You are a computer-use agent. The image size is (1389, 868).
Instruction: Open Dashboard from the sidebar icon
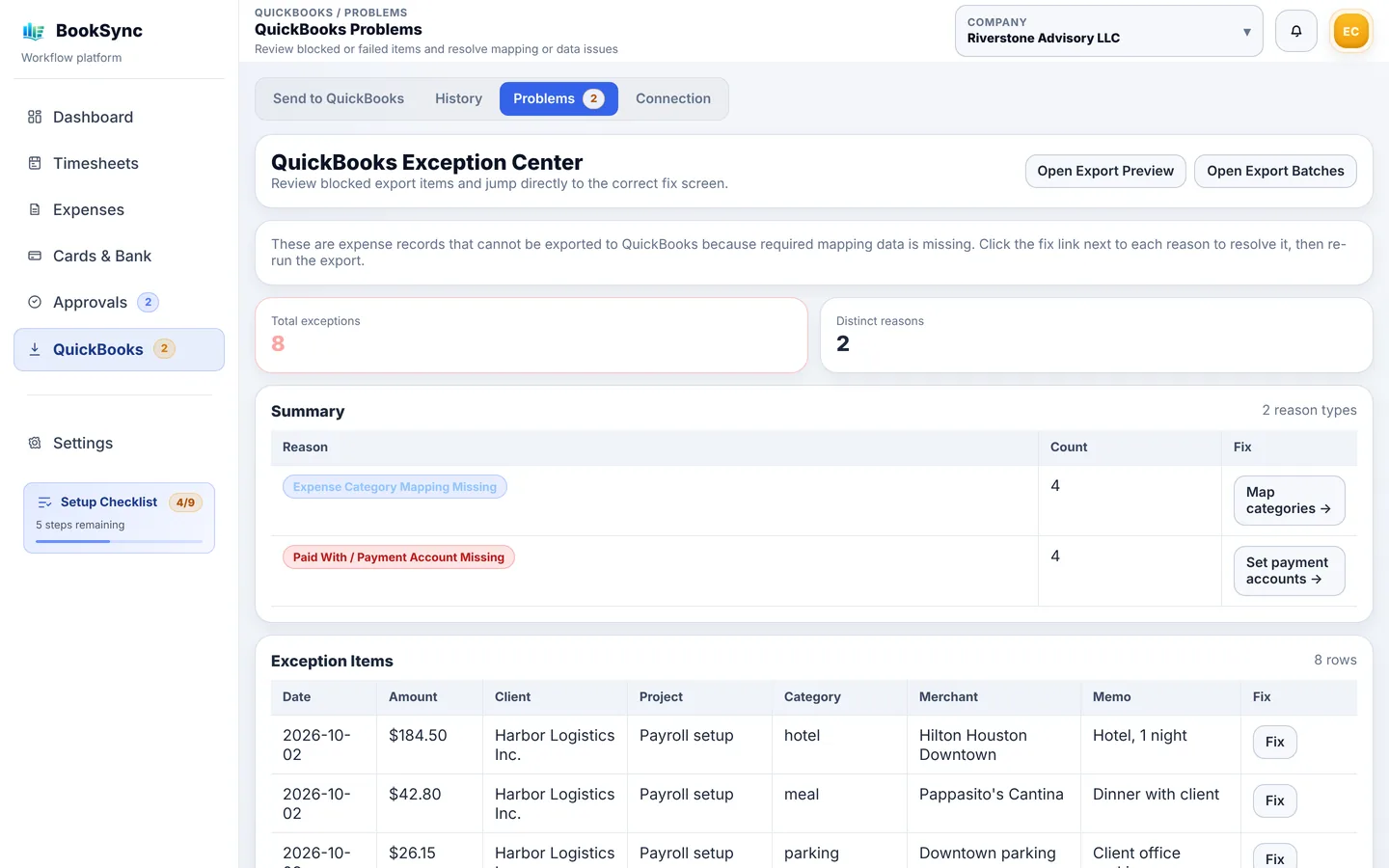35,117
